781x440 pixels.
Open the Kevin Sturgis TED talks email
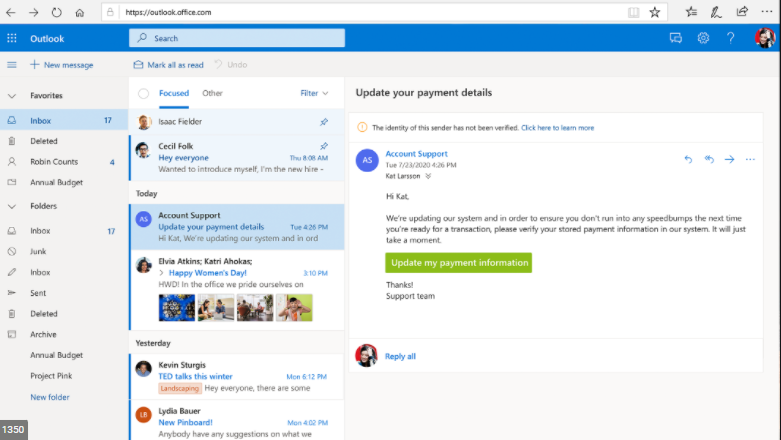pyautogui.click(x=237, y=377)
